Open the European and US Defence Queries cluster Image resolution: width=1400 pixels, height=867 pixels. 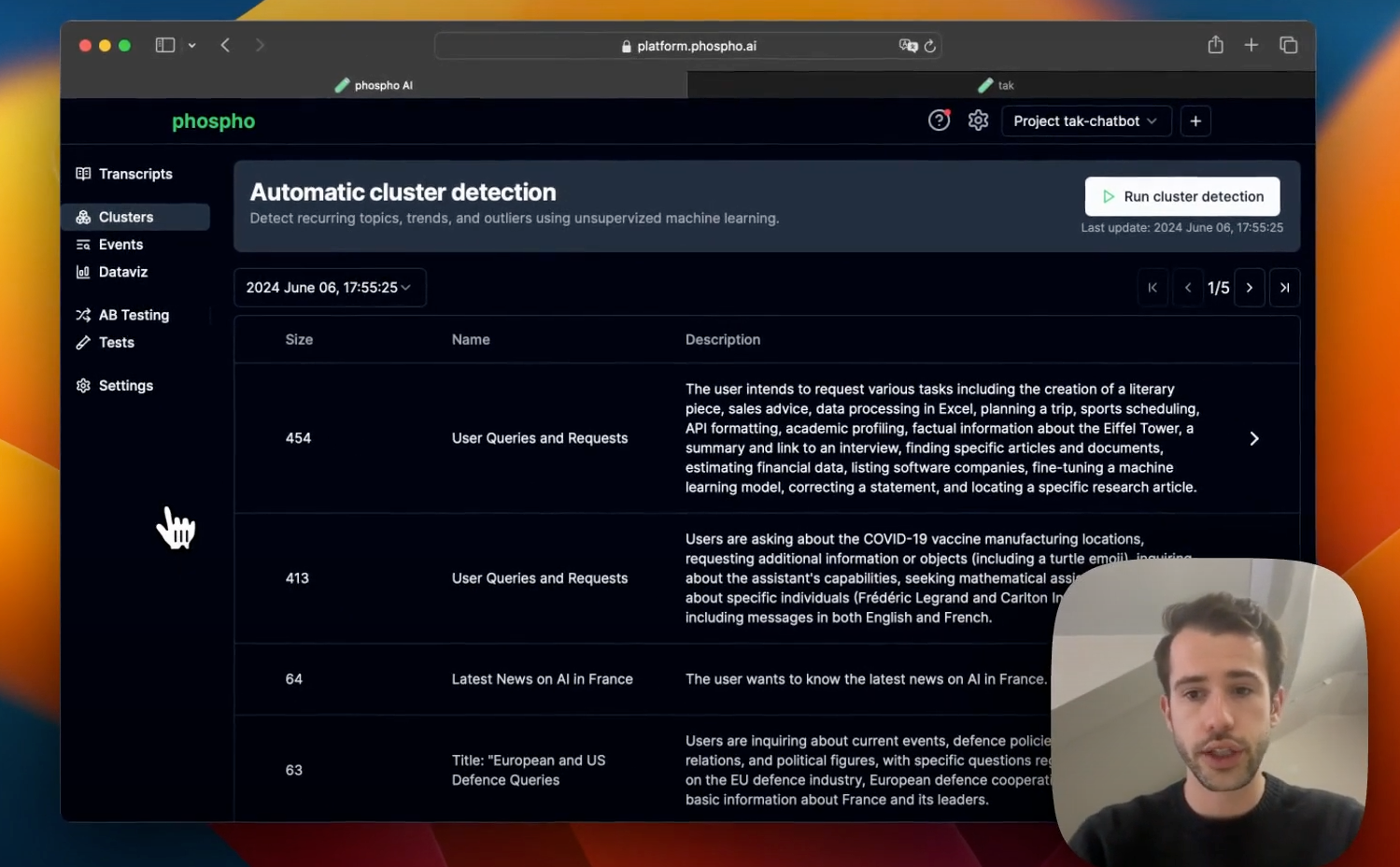(x=529, y=770)
